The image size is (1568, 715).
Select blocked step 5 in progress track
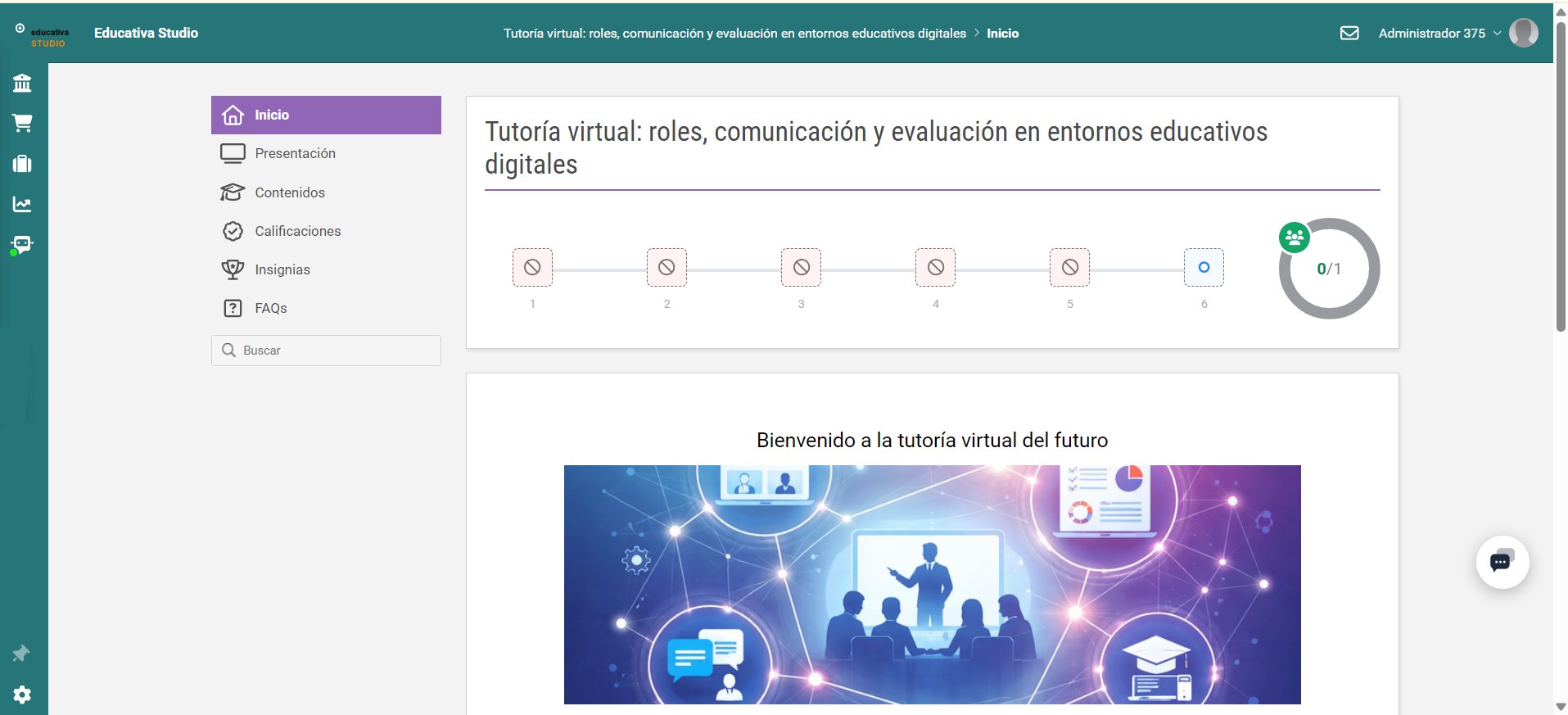point(1069,267)
